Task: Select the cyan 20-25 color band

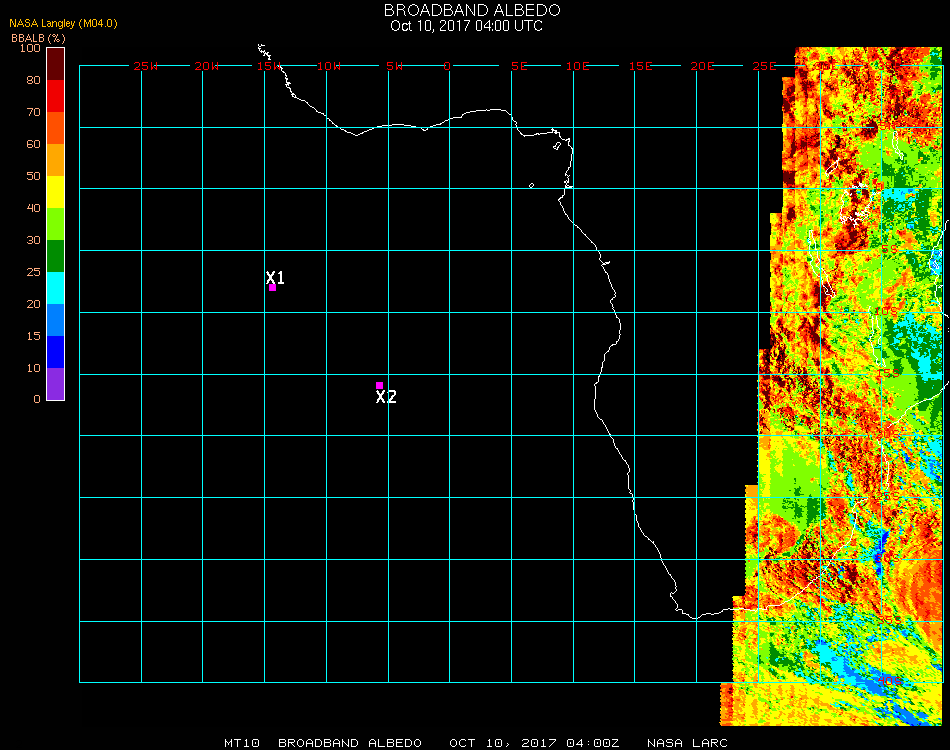Action: 56,288
